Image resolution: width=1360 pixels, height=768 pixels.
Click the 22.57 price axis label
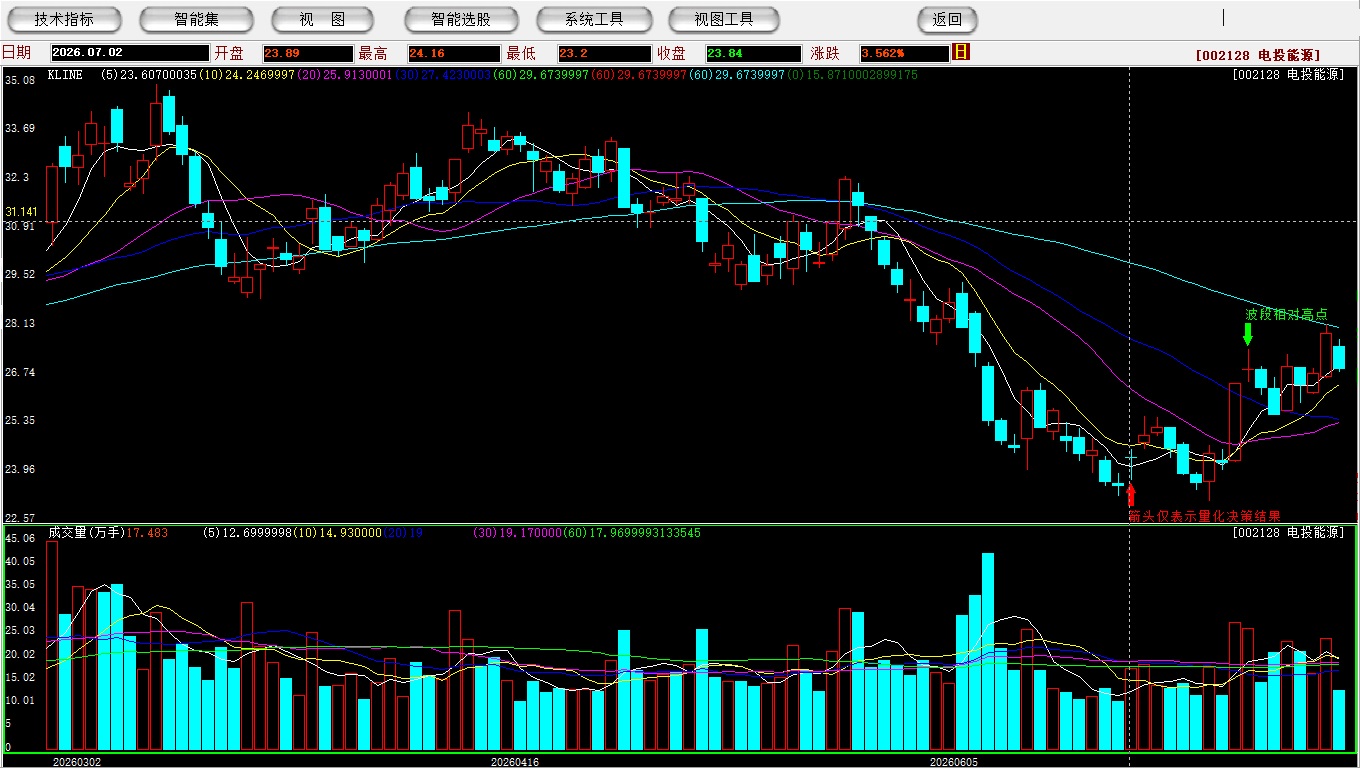coord(19,518)
